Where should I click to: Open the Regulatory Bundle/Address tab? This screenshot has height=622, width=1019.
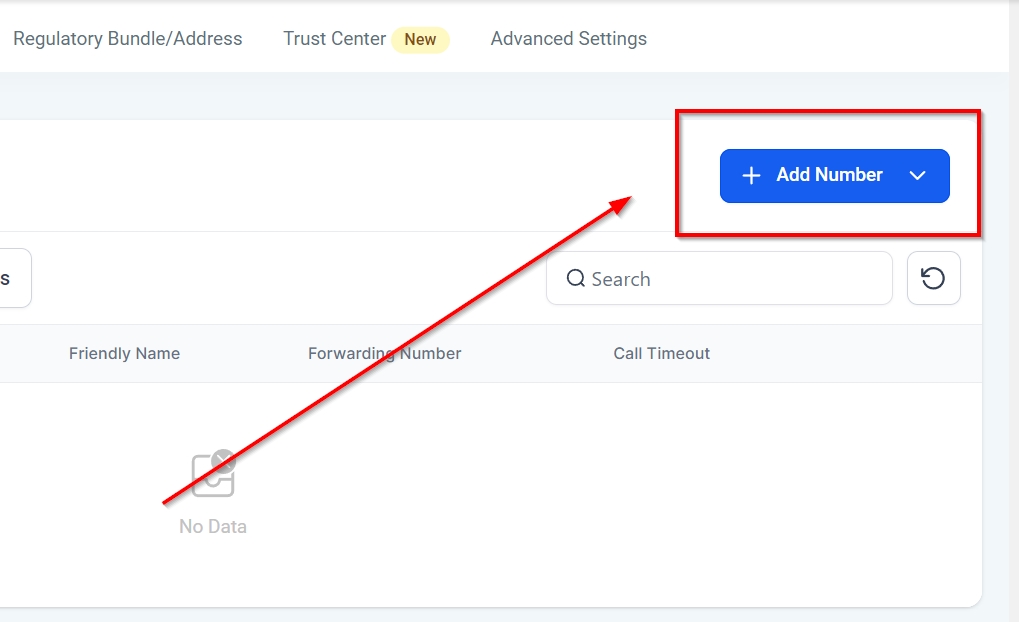(x=128, y=39)
